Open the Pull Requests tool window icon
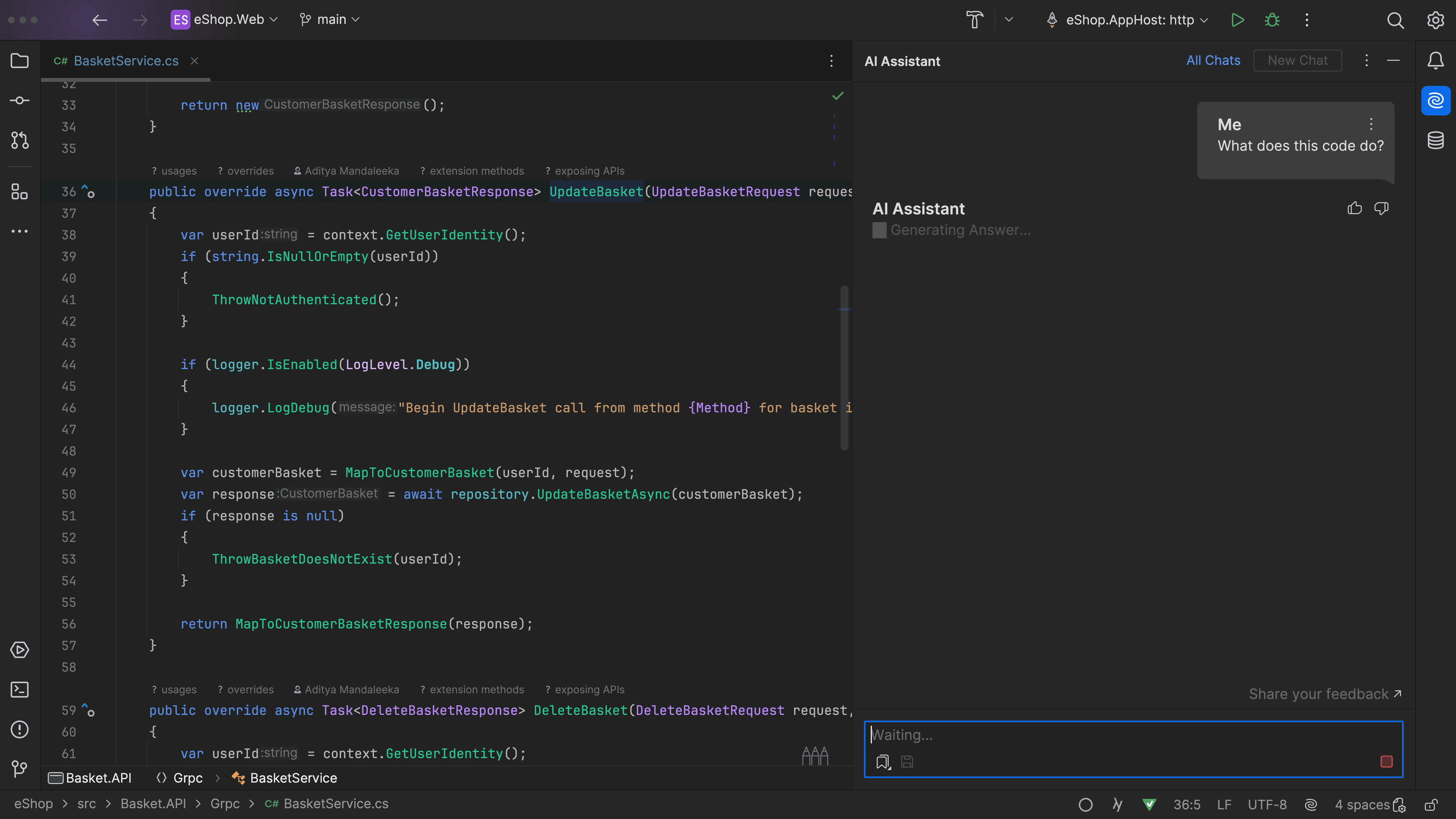The width and height of the screenshot is (1456, 819). tap(20, 141)
